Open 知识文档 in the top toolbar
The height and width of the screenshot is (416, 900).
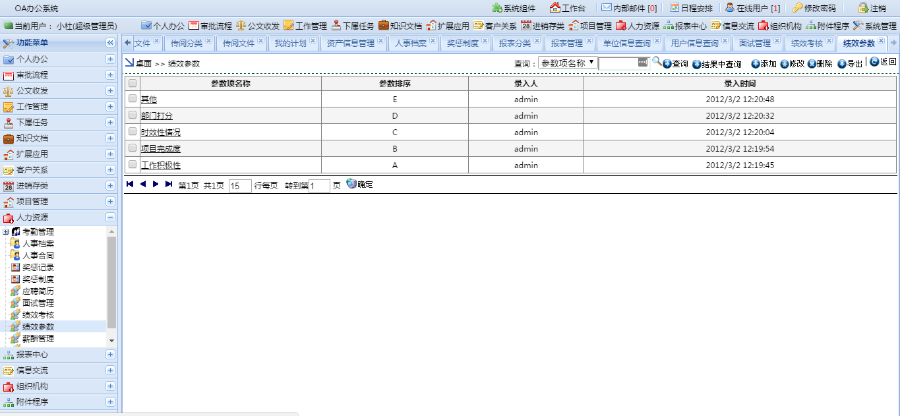(x=400, y=26)
